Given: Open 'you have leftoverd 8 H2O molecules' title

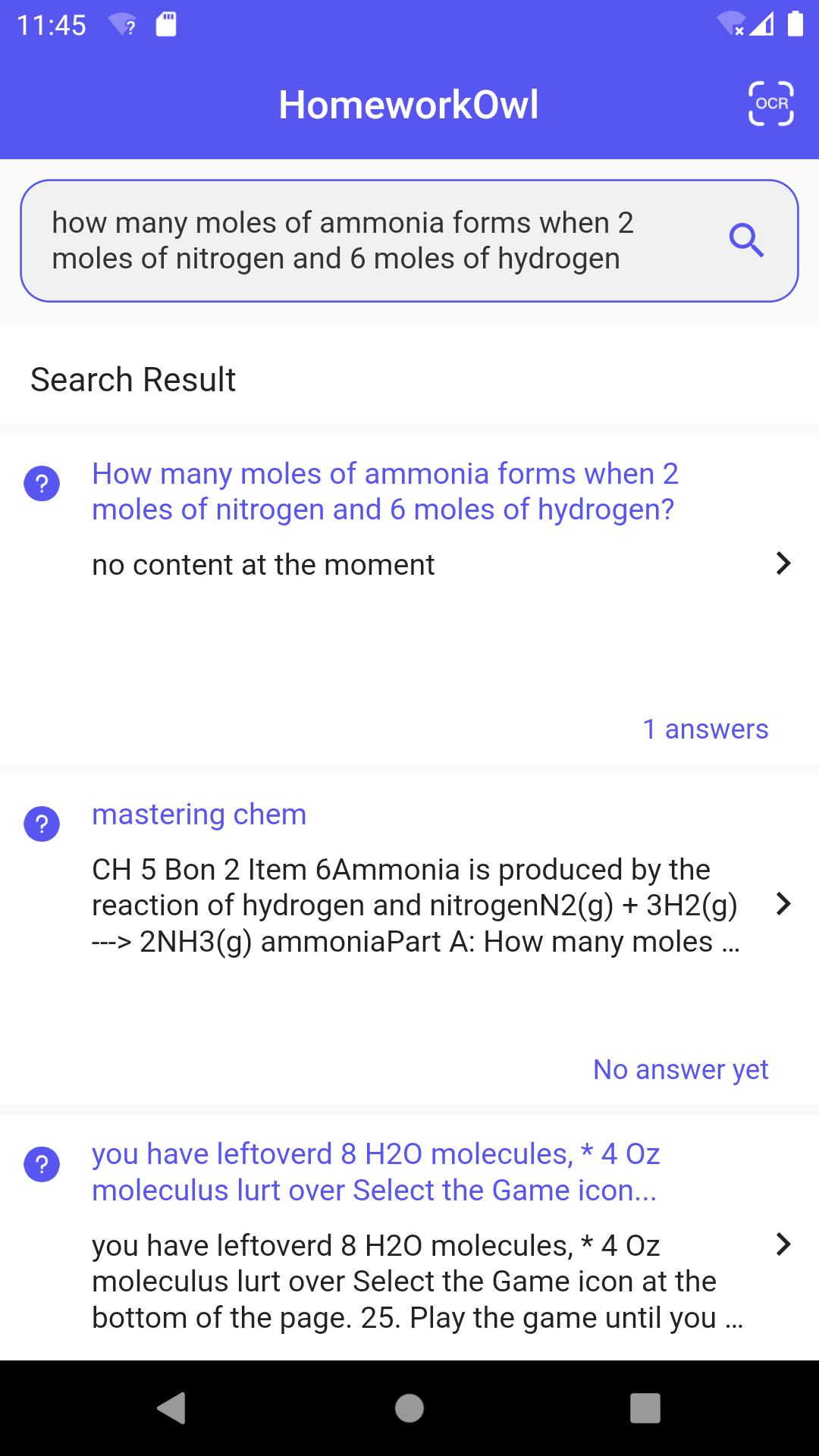Looking at the screenshot, I should click(375, 1172).
